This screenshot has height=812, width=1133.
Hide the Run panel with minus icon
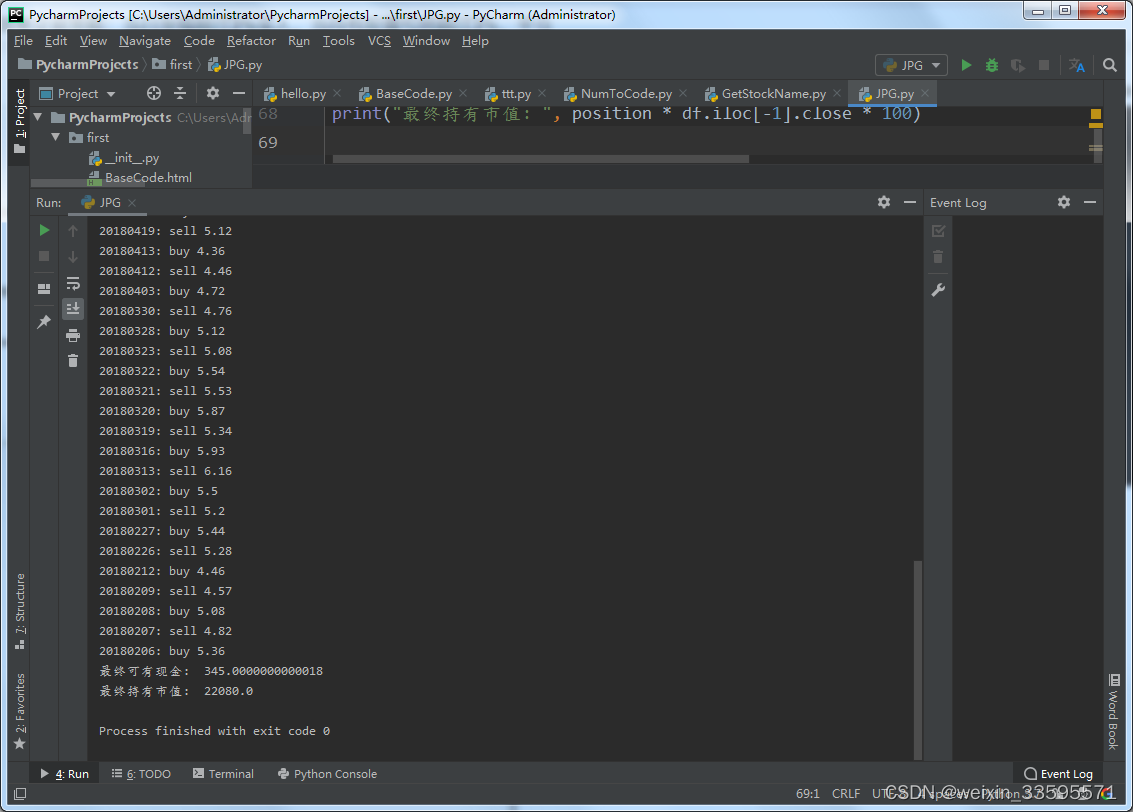(x=910, y=202)
